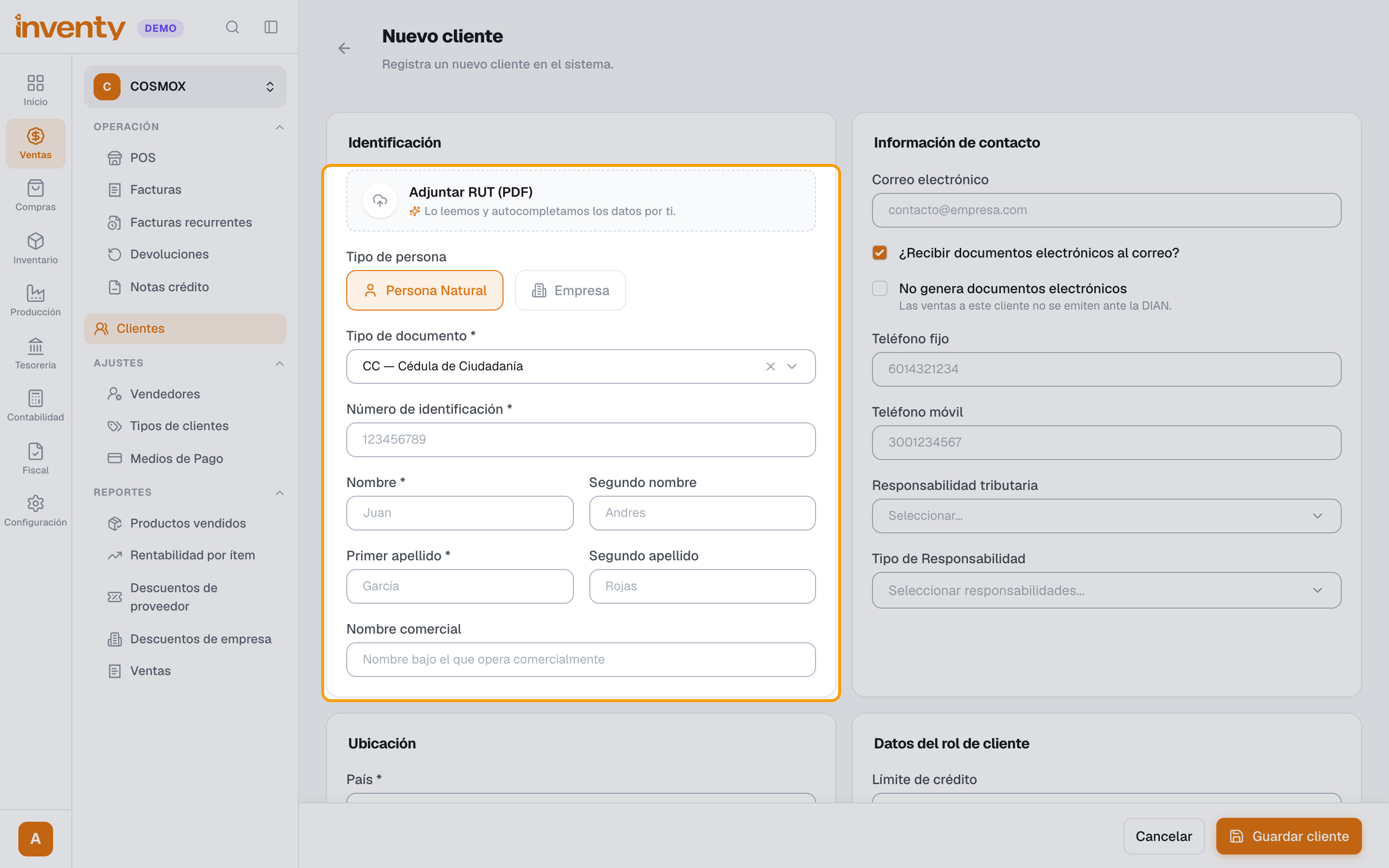Select Persona Natural type

[425, 290]
